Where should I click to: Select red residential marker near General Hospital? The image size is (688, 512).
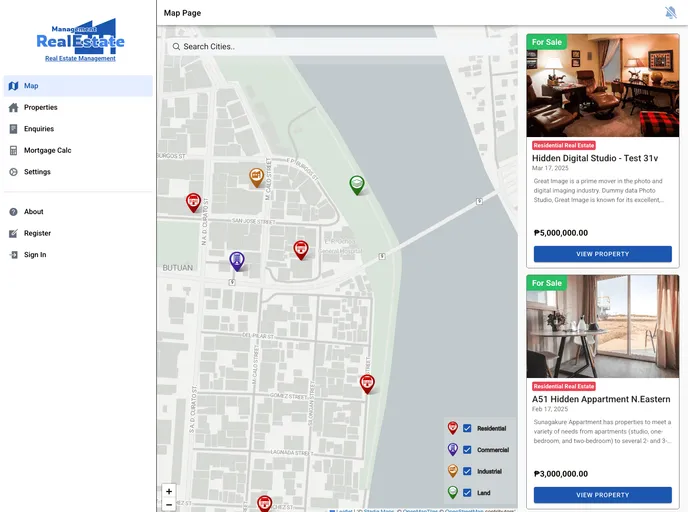point(301,250)
